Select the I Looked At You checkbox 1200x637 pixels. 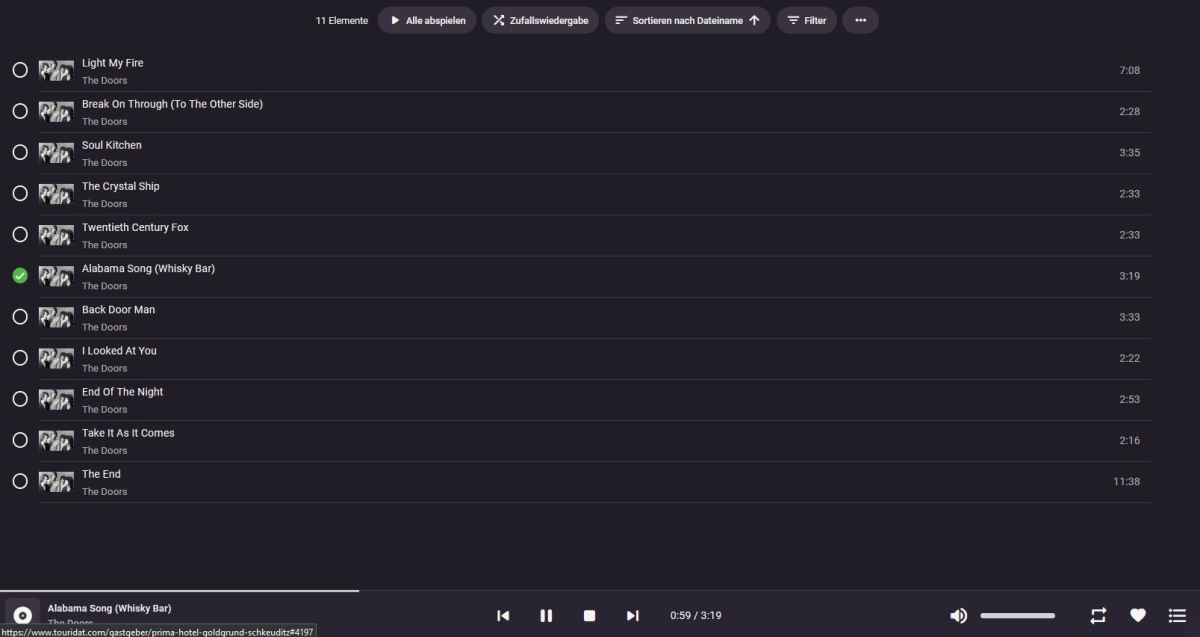[20, 358]
